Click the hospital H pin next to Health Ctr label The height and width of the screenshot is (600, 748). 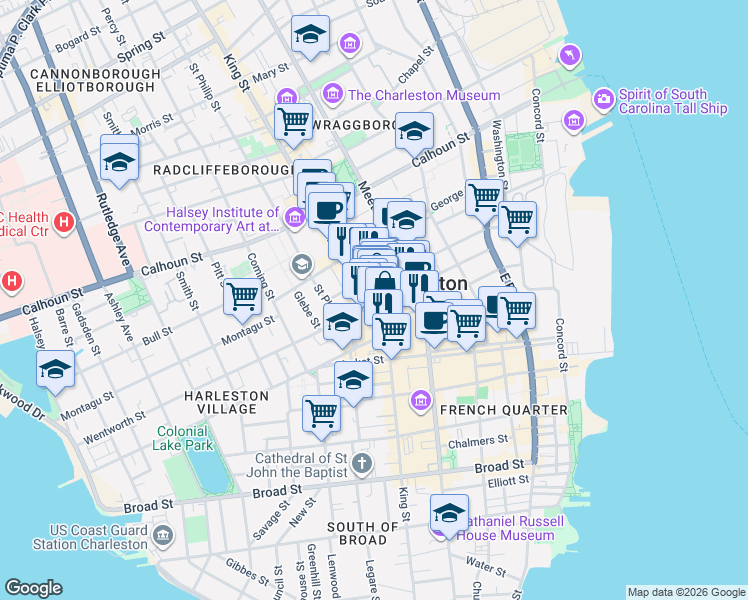coord(64,222)
